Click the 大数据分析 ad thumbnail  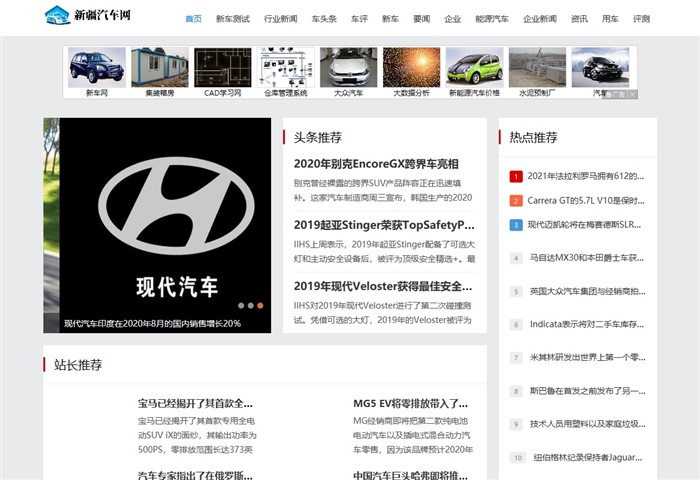click(x=412, y=67)
